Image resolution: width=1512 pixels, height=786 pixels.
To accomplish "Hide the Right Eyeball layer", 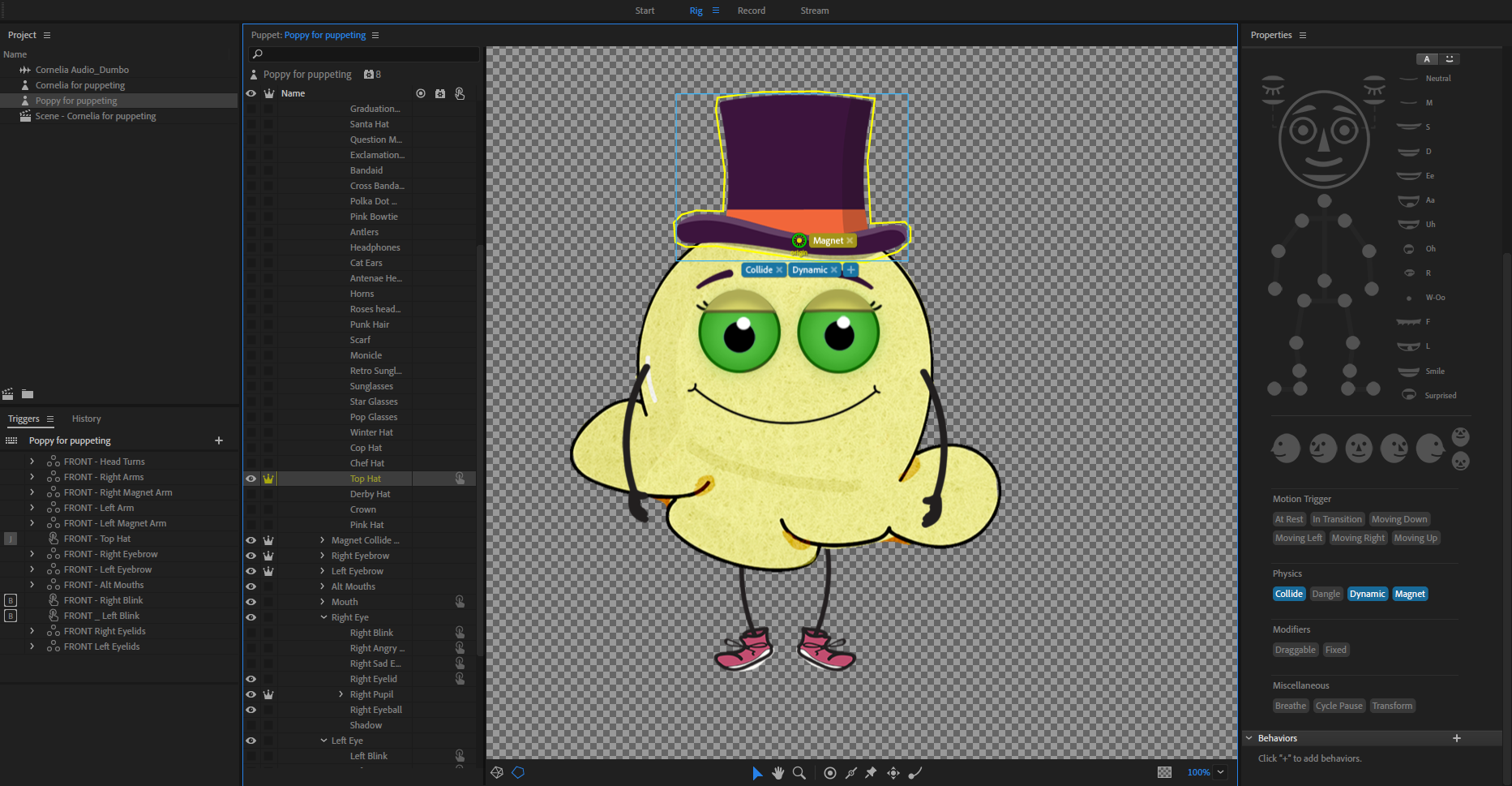I will click(251, 710).
